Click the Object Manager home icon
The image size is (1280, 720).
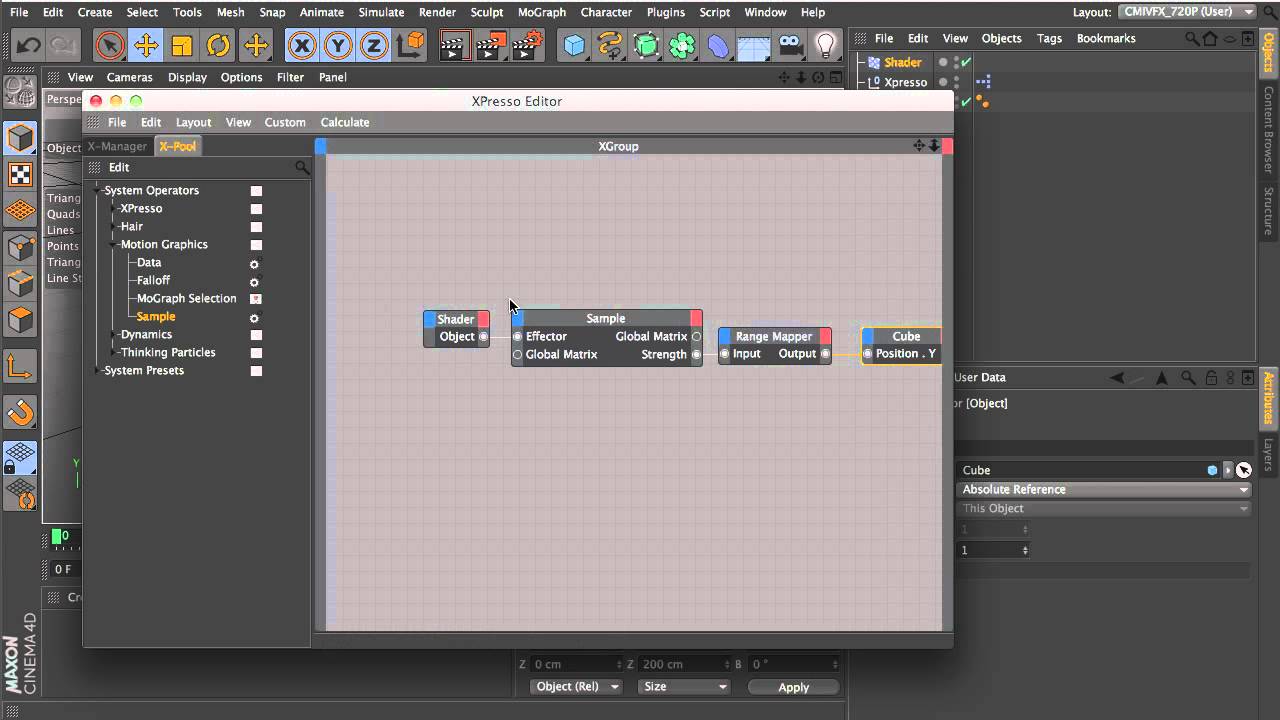1209,38
